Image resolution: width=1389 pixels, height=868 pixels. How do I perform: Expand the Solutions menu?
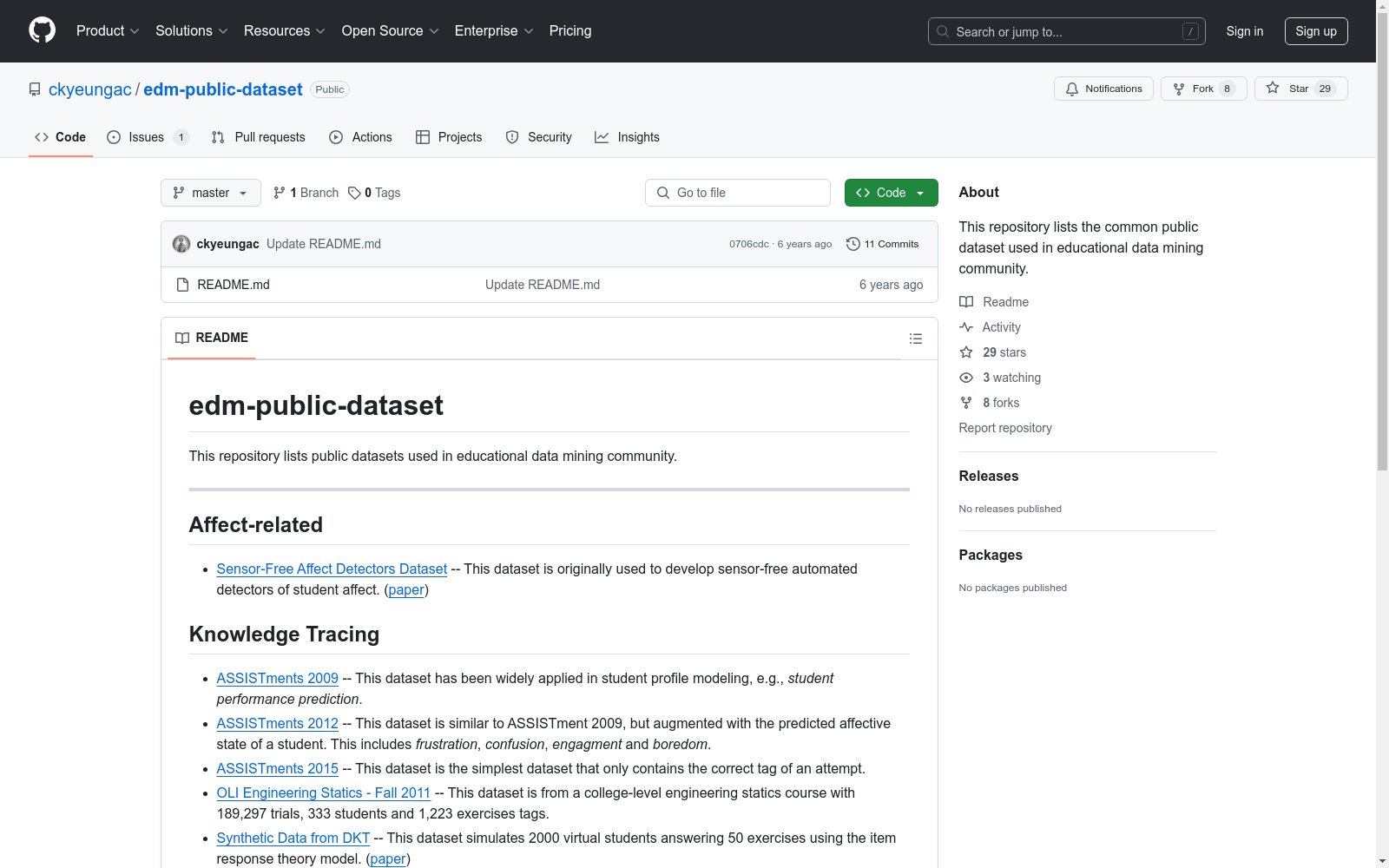(192, 31)
